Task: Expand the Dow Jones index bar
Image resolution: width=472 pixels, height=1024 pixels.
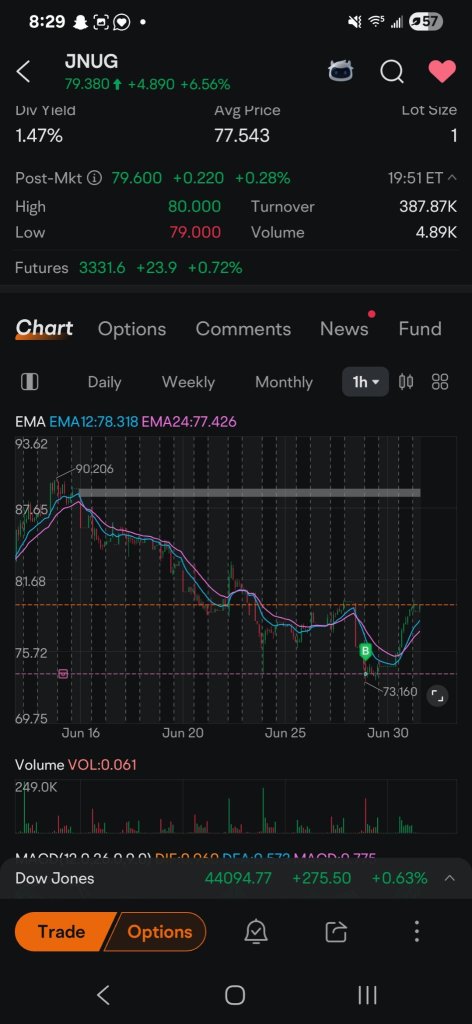Action: 449,878
